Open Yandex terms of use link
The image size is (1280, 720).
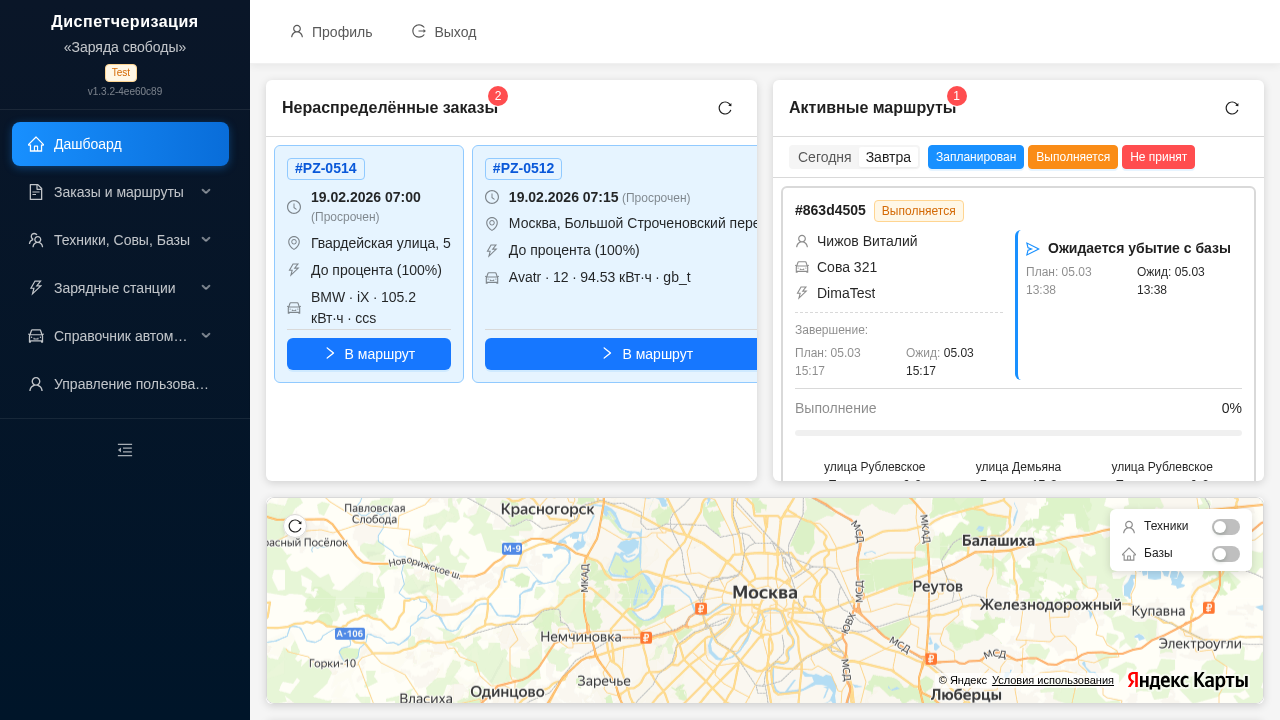[1052, 680]
